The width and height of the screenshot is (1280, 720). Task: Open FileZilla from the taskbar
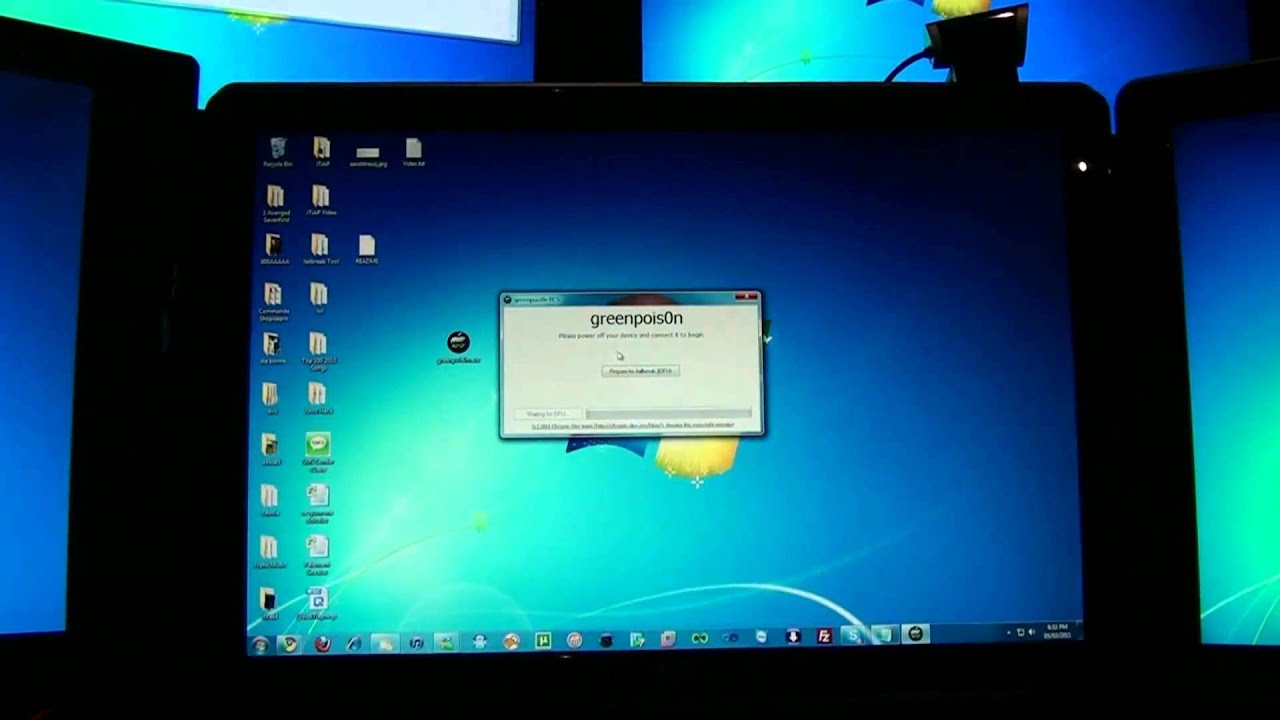(x=824, y=636)
